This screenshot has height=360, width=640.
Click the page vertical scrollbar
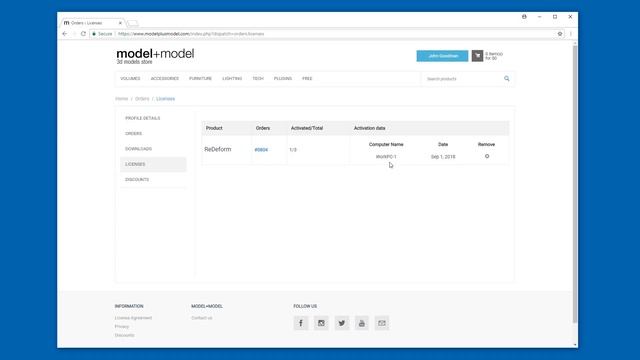[575, 184]
